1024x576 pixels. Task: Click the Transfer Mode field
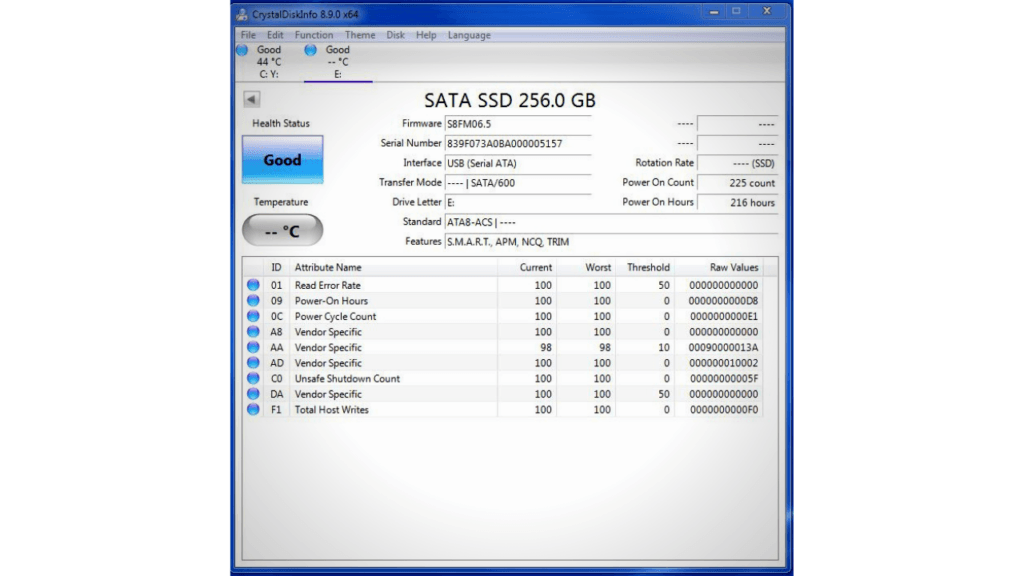tap(518, 183)
